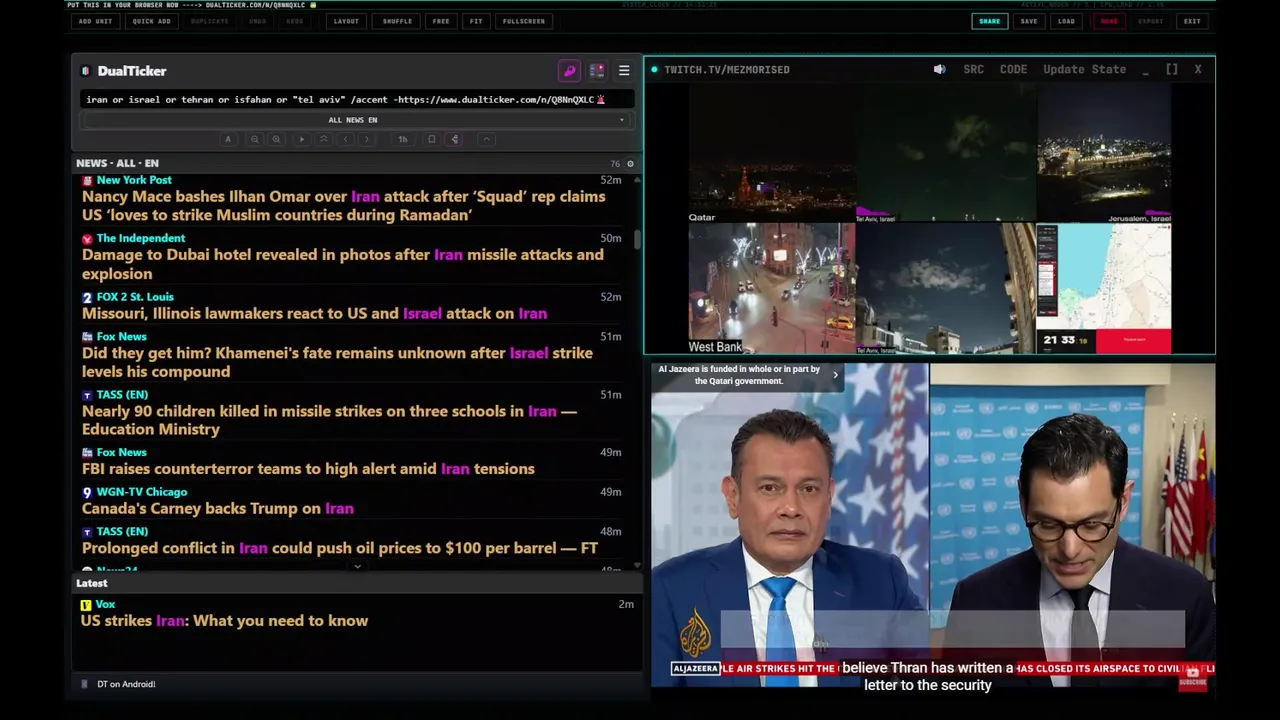Viewport: 1280px width, 720px height.
Task: Click the NEWS · ALL · EN heading
Action: 117,163
